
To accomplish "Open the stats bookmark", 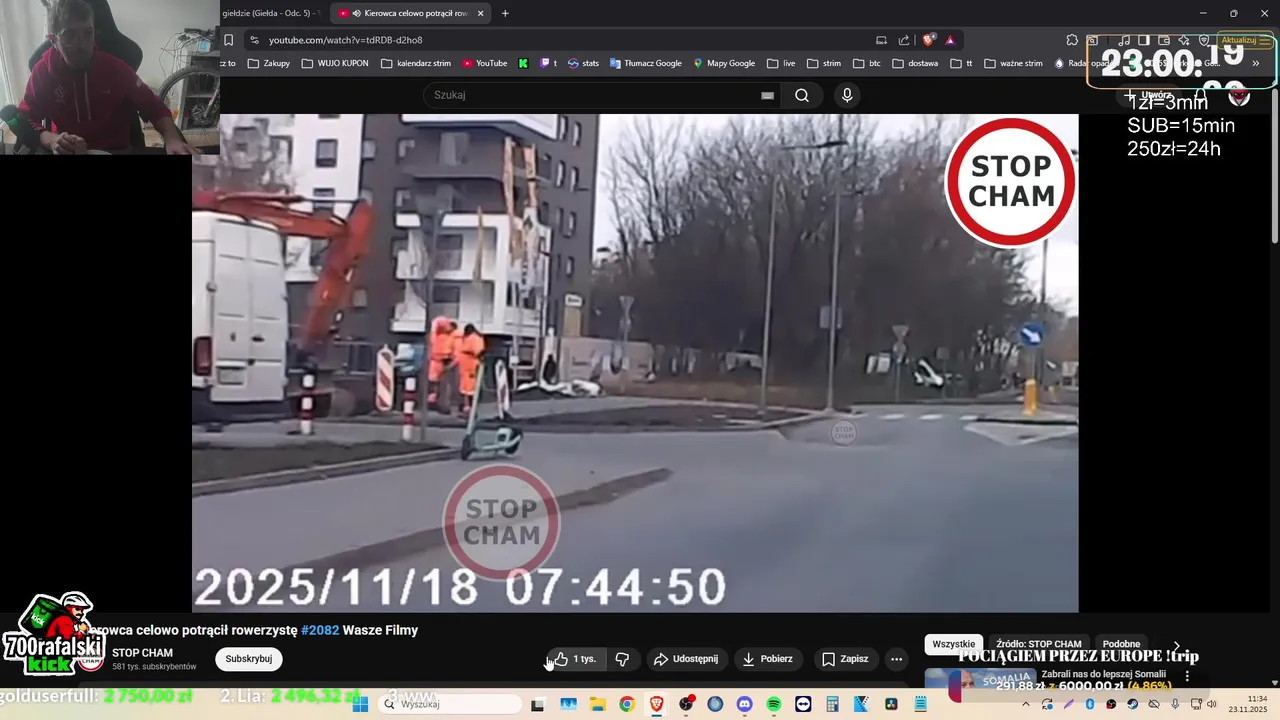I will click(583, 63).
